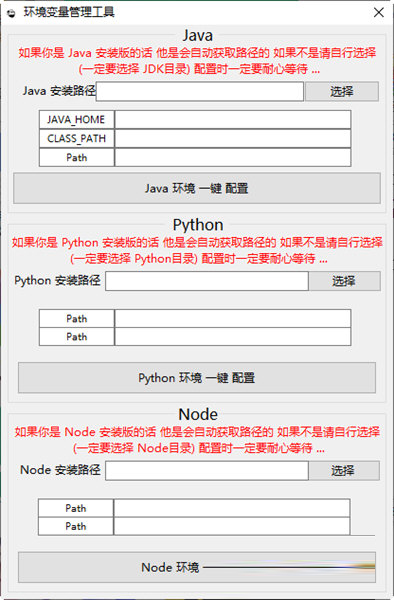This screenshot has width=394, height=600.
Task: Click the Python section heading
Action: pyautogui.click(x=198, y=225)
